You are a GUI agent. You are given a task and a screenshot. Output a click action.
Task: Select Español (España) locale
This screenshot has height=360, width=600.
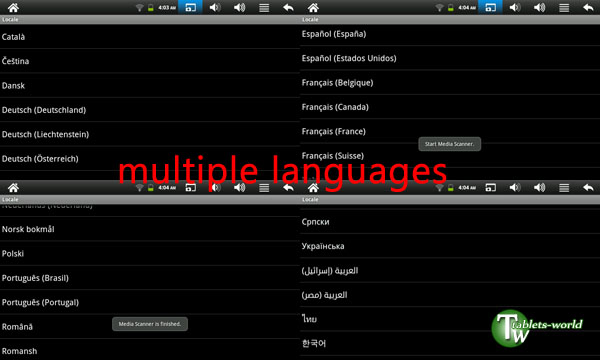click(450, 34)
